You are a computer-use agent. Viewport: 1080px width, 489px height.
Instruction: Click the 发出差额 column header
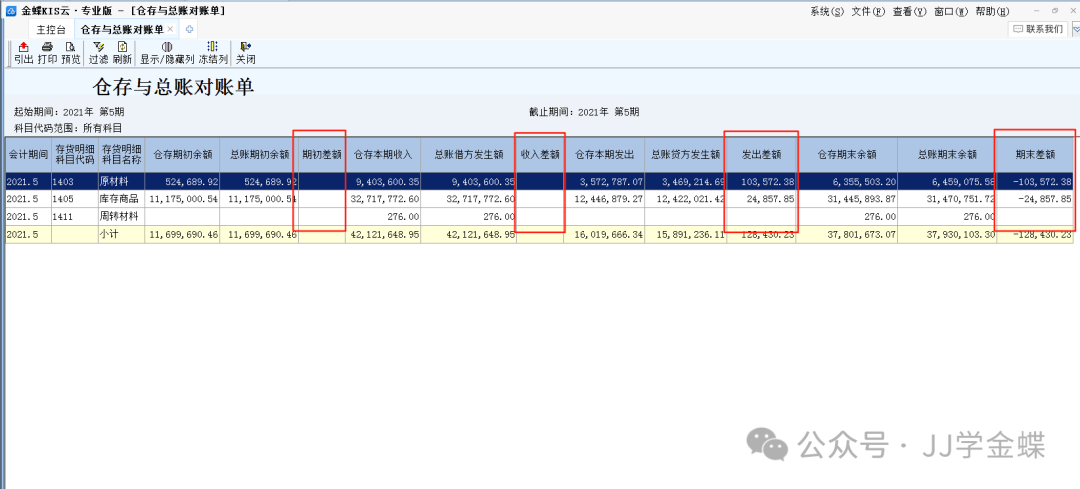pos(760,155)
